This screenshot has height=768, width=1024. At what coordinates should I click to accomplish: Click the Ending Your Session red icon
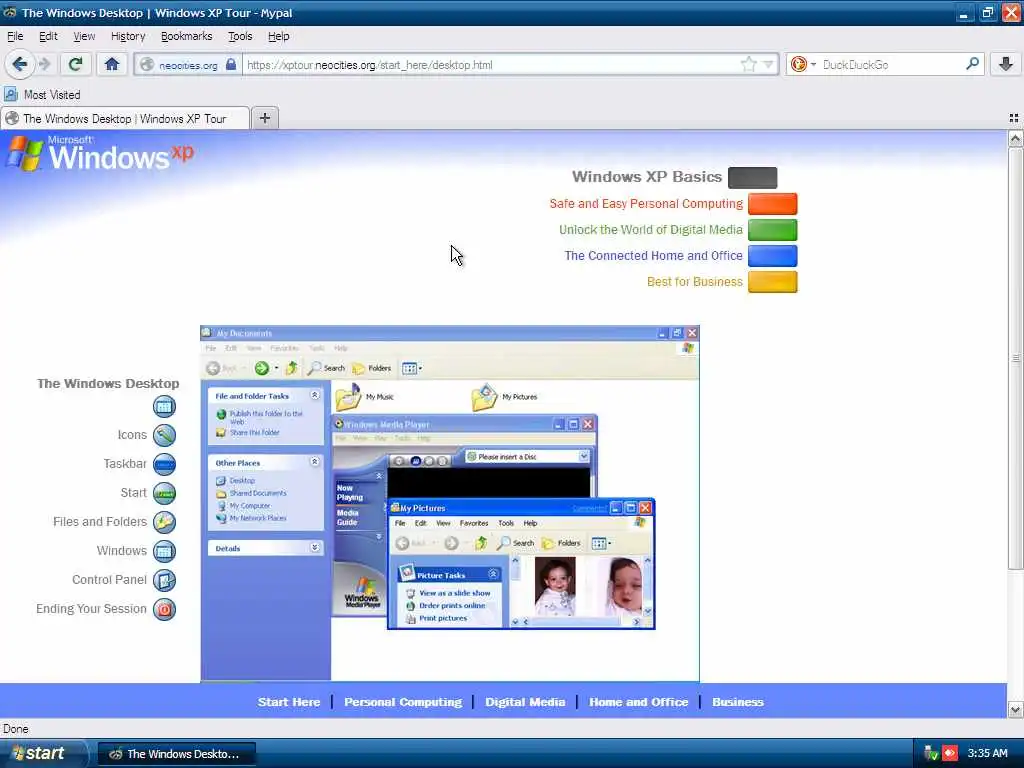tap(165, 609)
